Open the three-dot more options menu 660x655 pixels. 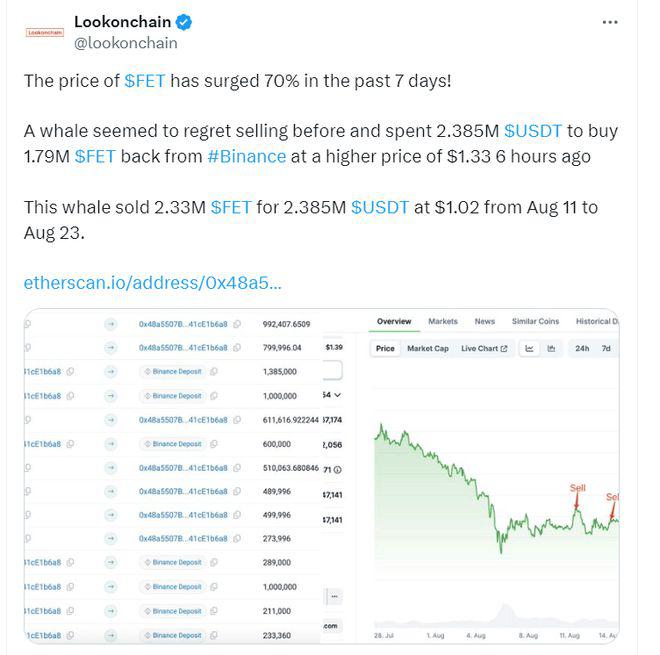pos(609,22)
